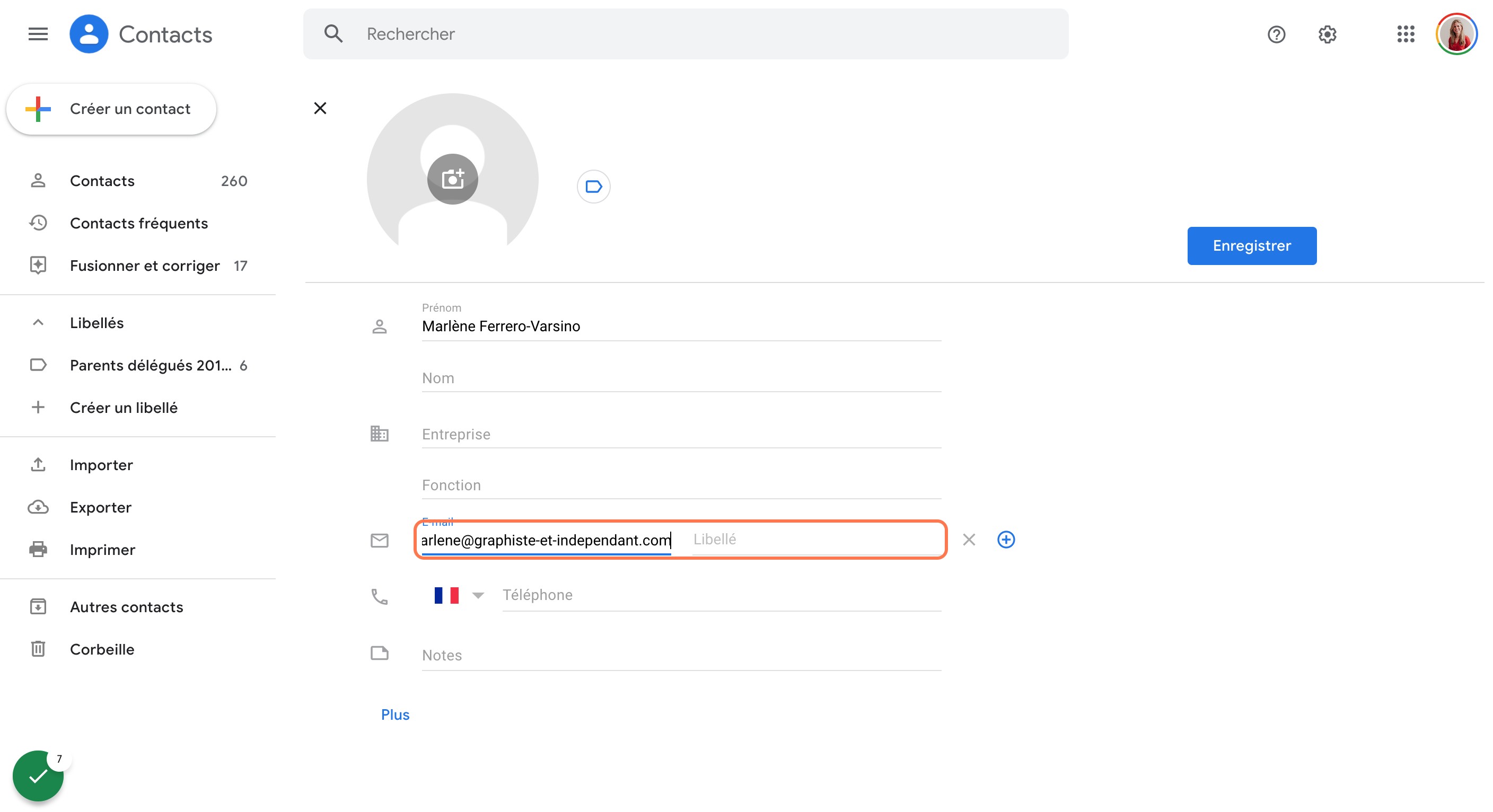The height and width of the screenshot is (812, 1493).
Task: Open the account profile picture
Action: click(x=1456, y=34)
